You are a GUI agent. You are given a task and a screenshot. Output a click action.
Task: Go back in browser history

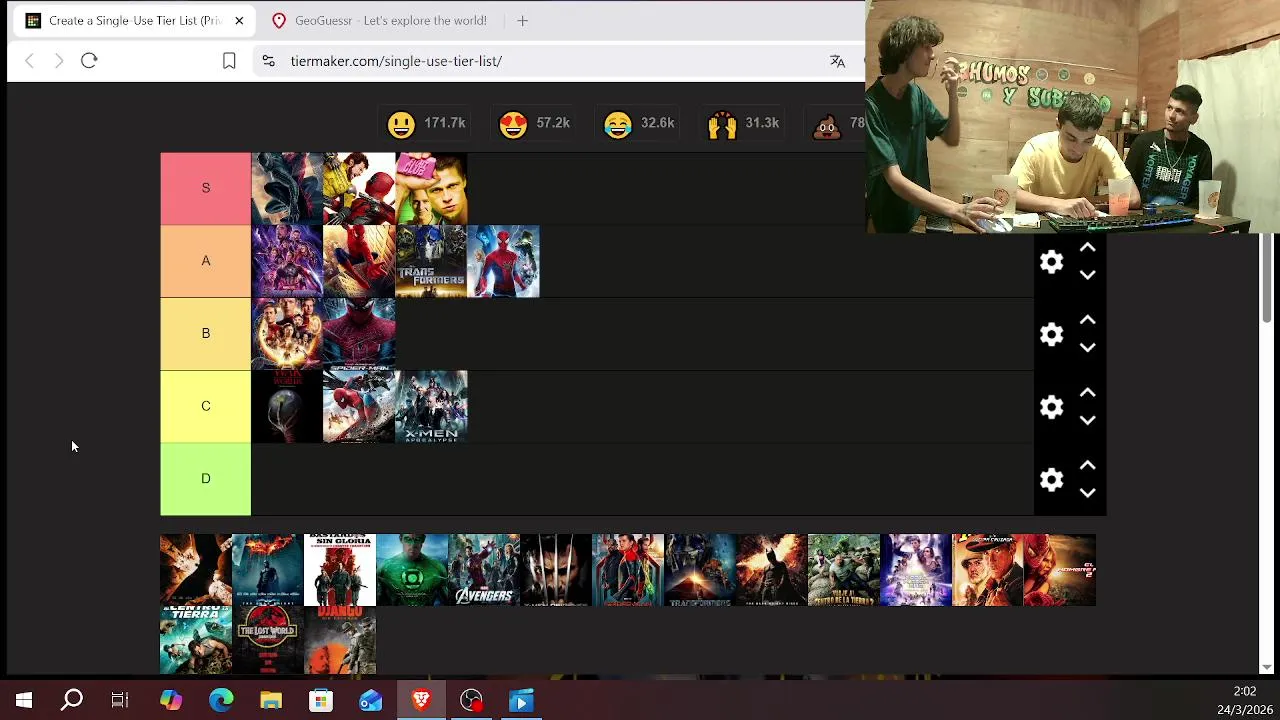coord(29,61)
